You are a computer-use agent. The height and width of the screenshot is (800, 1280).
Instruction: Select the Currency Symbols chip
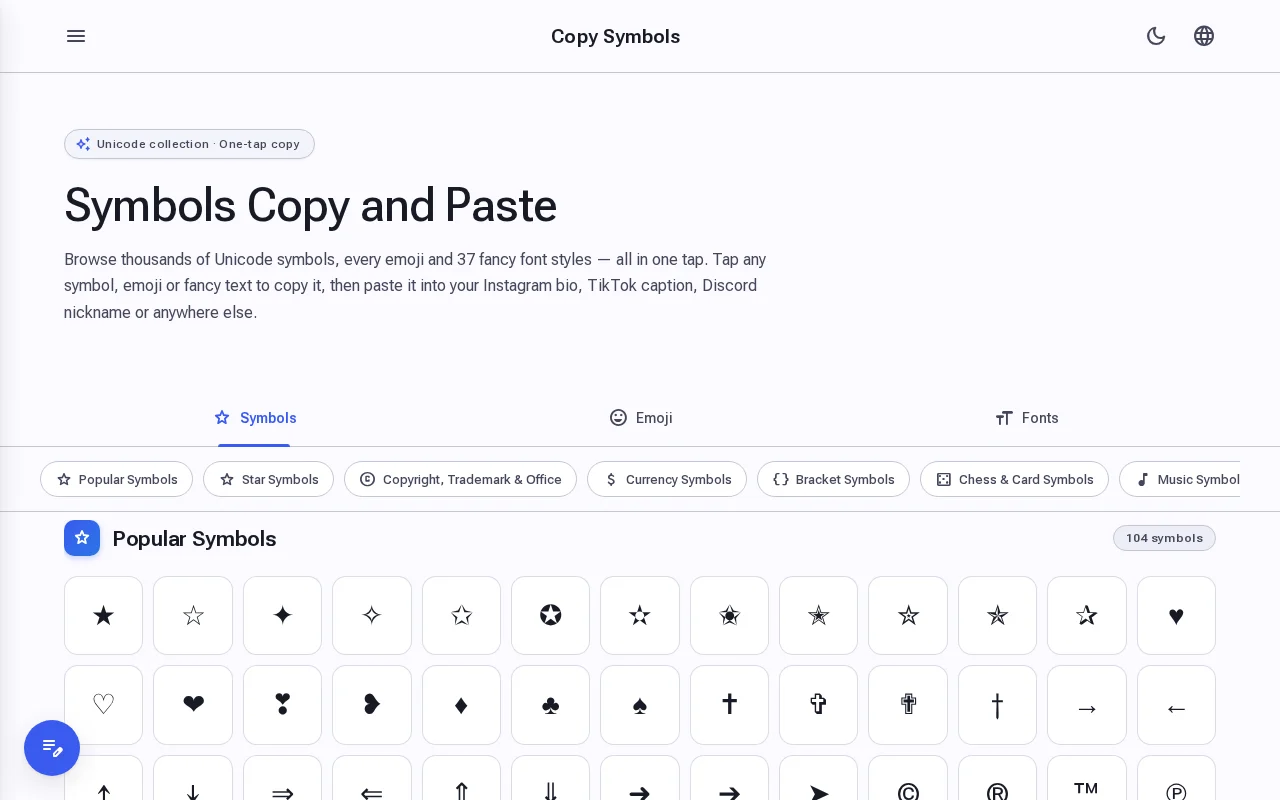point(667,479)
